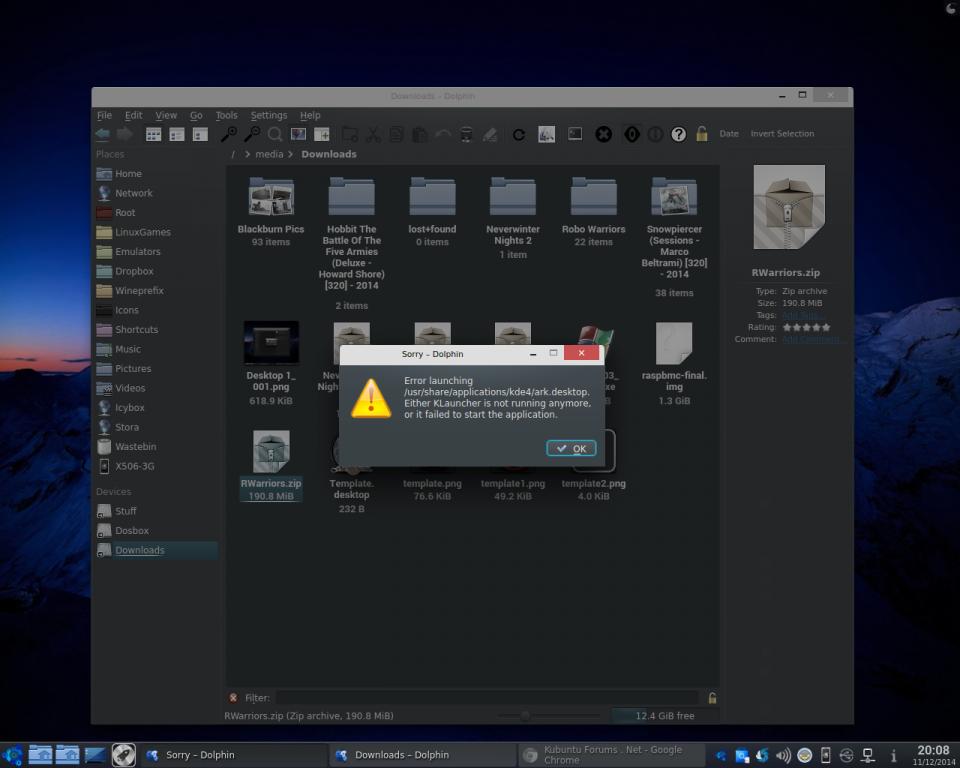Switch to Details view mode
Viewport: 960px width, 768px height.
[200, 134]
